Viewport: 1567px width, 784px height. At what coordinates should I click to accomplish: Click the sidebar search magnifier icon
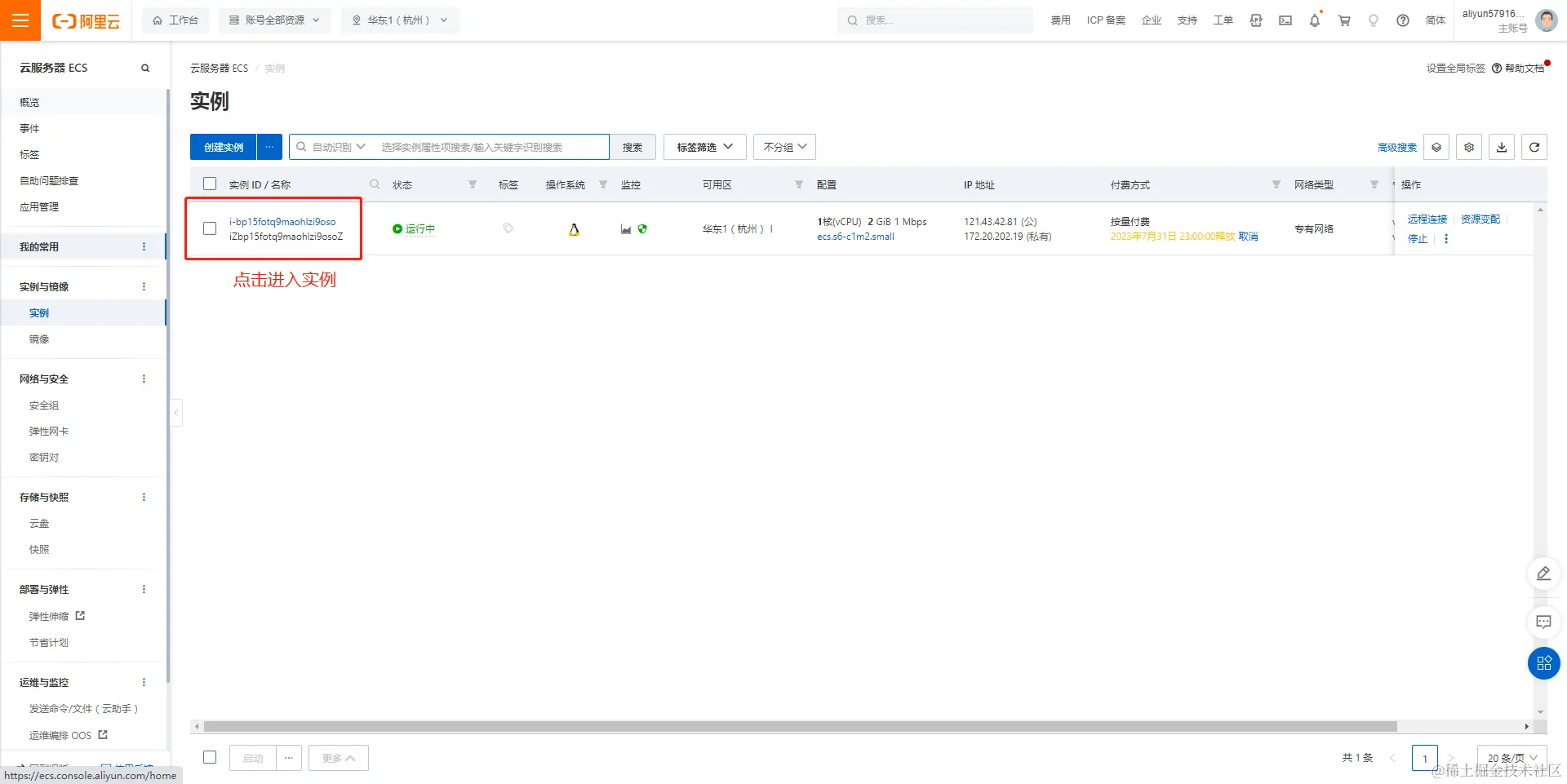point(145,68)
